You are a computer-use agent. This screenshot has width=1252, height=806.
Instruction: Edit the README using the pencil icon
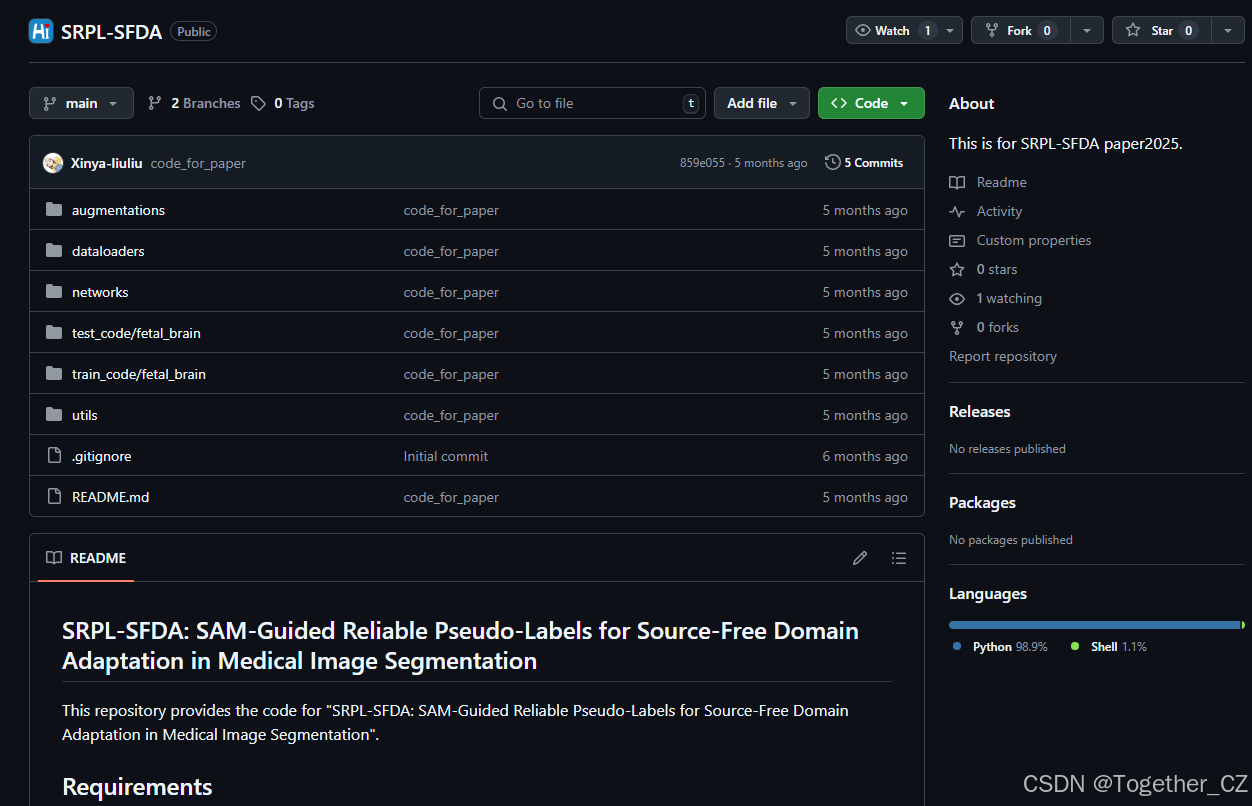(860, 558)
